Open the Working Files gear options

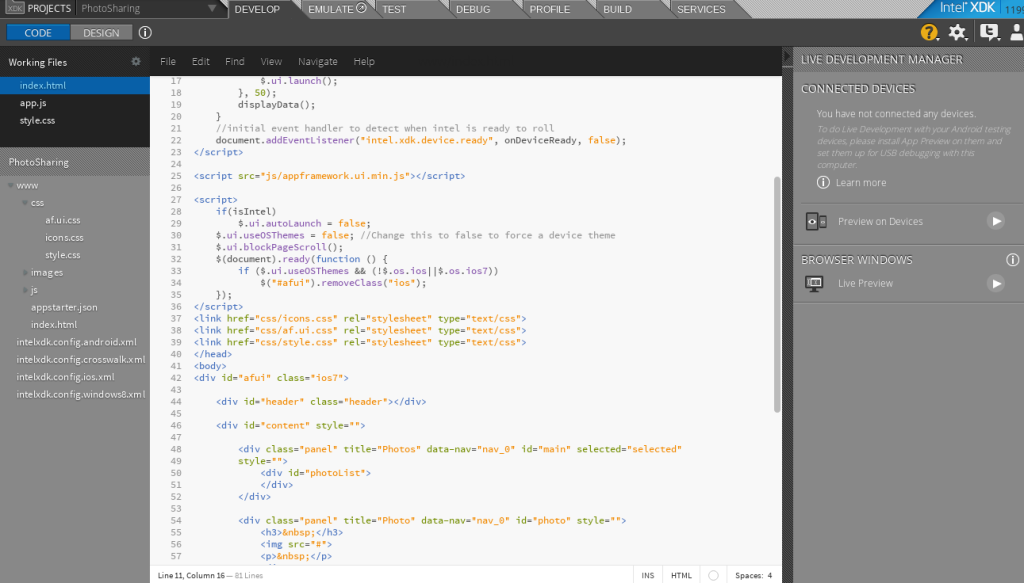[x=136, y=61]
